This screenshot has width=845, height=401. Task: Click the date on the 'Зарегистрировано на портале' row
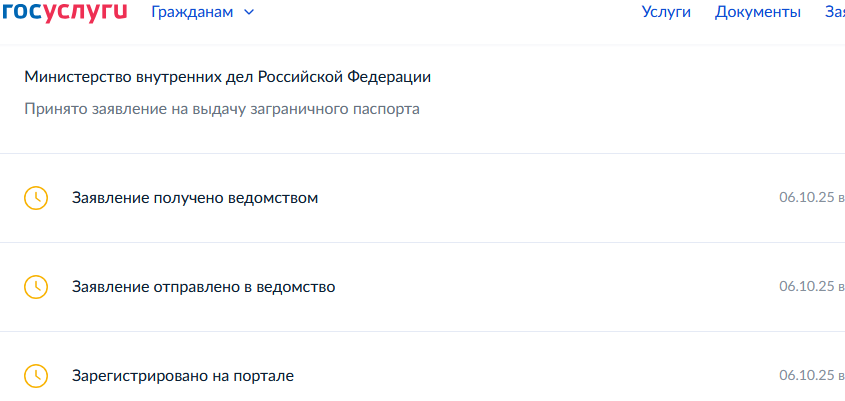806,376
